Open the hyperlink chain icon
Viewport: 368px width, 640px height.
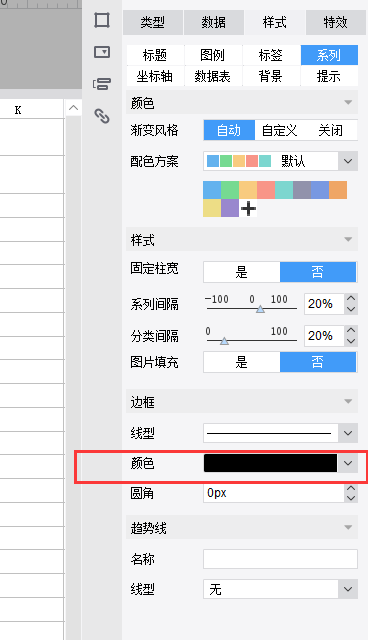tap(102, 116)
